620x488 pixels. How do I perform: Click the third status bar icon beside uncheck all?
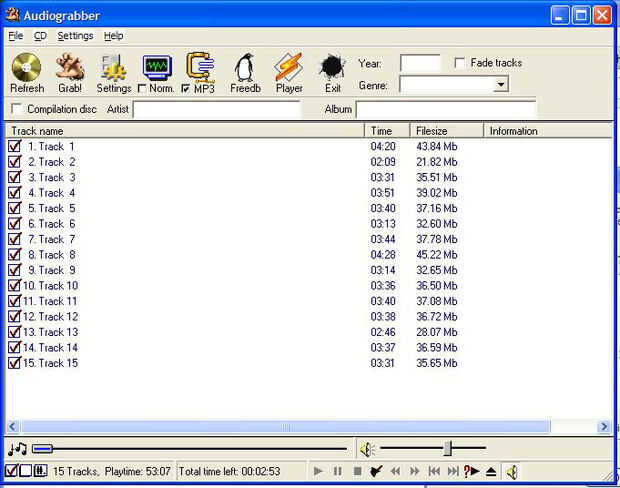40,471
